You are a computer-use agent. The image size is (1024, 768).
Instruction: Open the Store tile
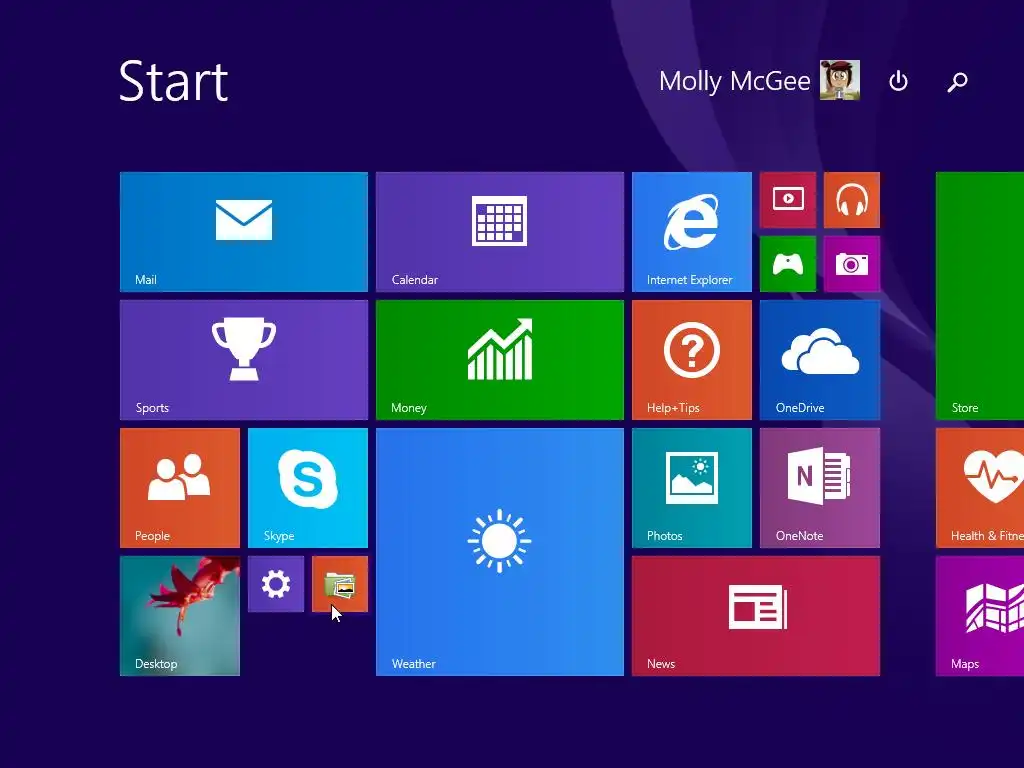point(980,296)
